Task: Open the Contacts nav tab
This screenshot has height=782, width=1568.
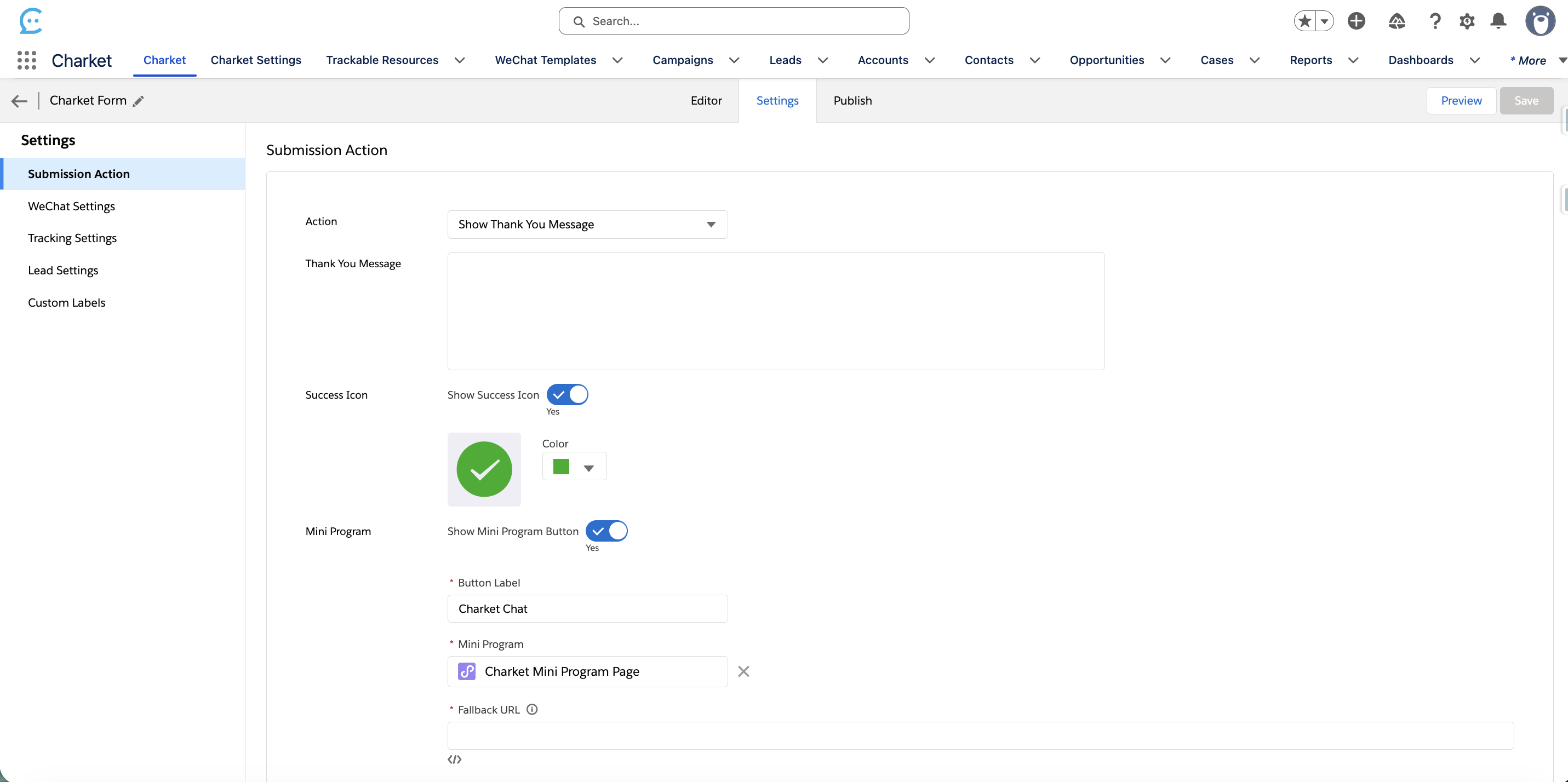Action: tap(989, 60)
